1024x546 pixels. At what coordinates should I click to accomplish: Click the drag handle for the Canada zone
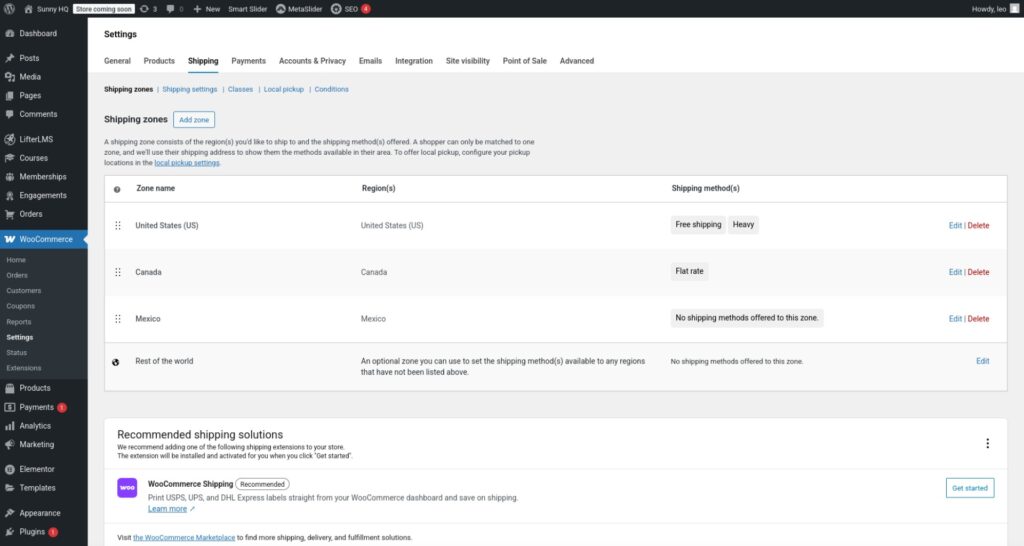tap(117, 272)
